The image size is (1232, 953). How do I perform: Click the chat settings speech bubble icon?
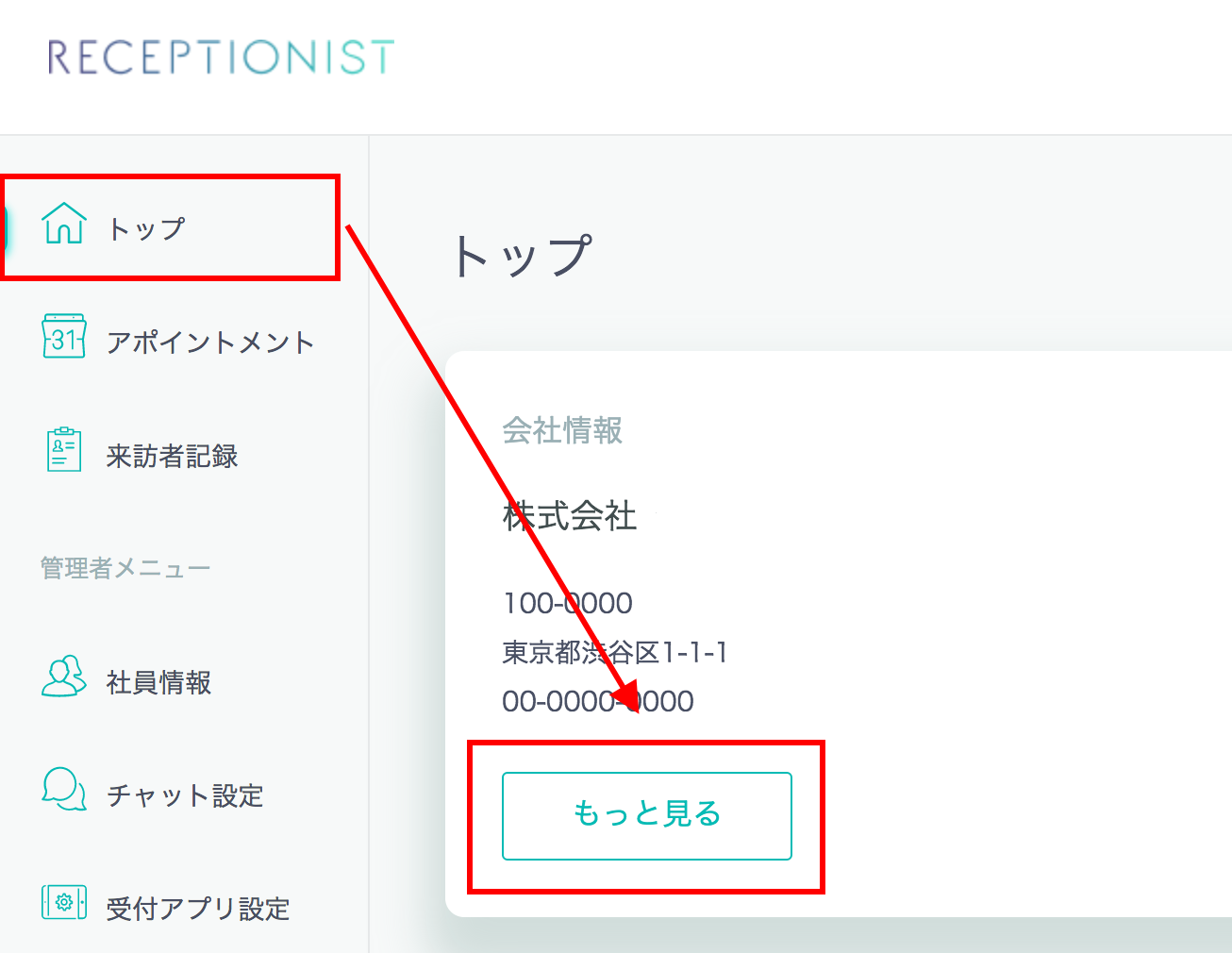pos(64,790)
